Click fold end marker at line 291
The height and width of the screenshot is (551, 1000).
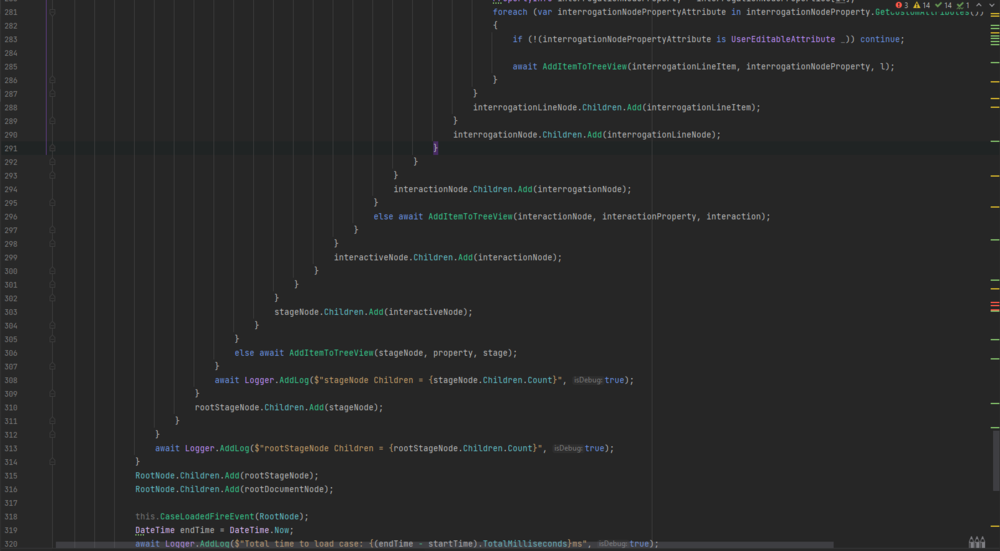coord(52,149)
